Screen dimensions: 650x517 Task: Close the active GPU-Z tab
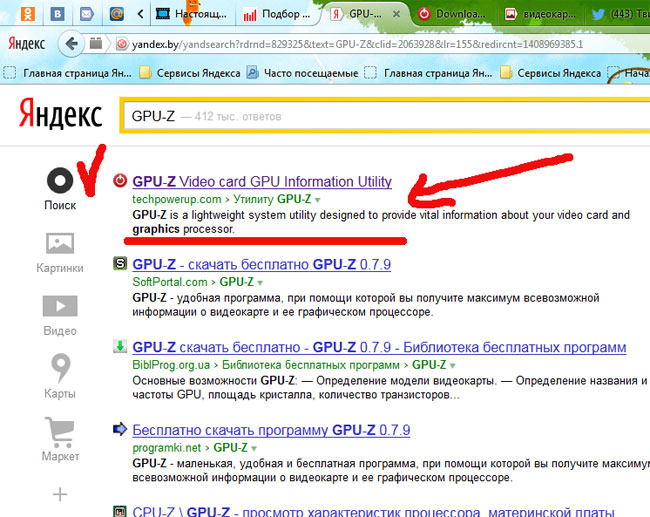pos(396,14)
